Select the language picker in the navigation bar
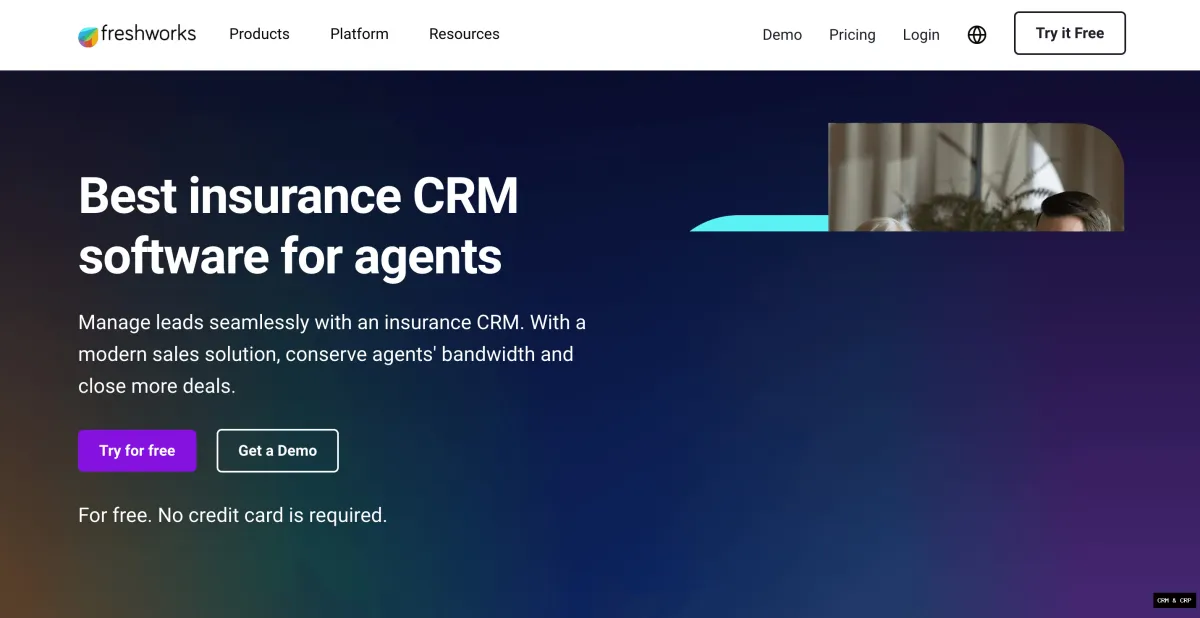 coord(976,34)
